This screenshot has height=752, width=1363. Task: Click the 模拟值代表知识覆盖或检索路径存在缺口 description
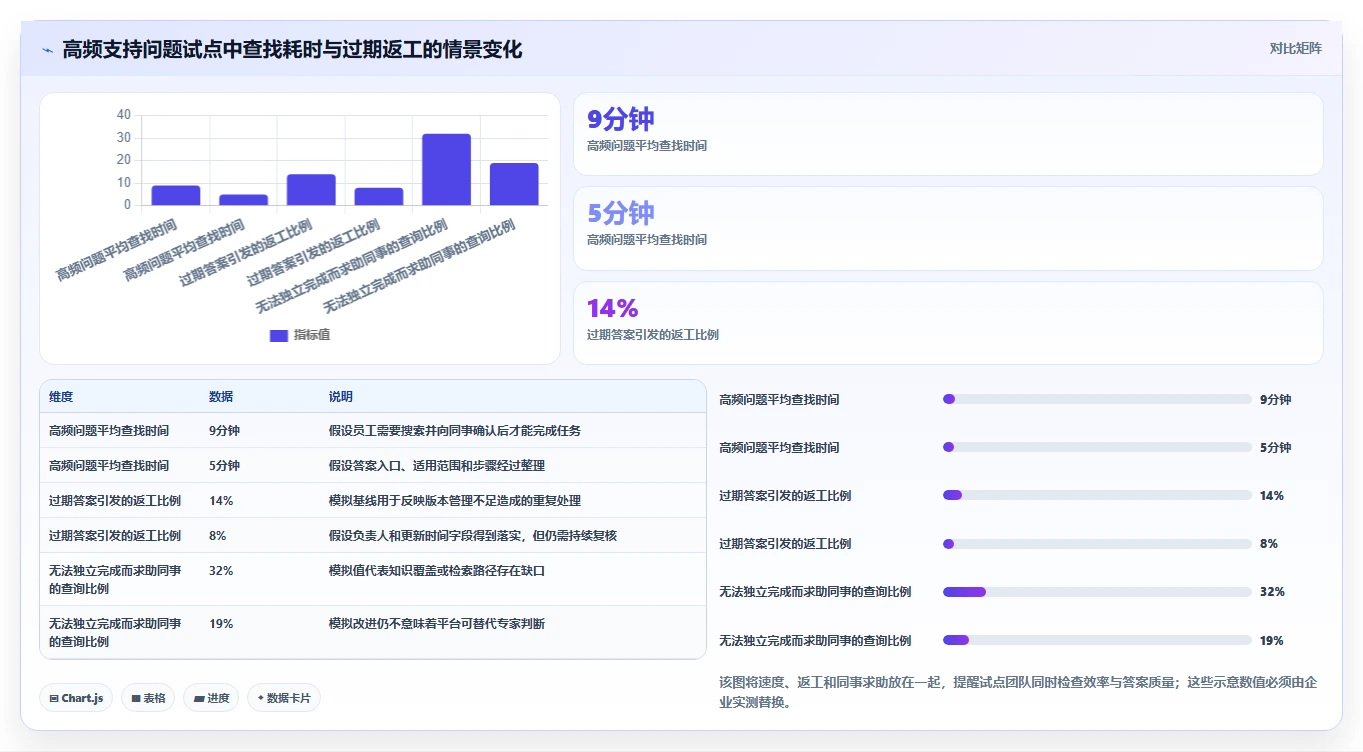tap(437, 570)
